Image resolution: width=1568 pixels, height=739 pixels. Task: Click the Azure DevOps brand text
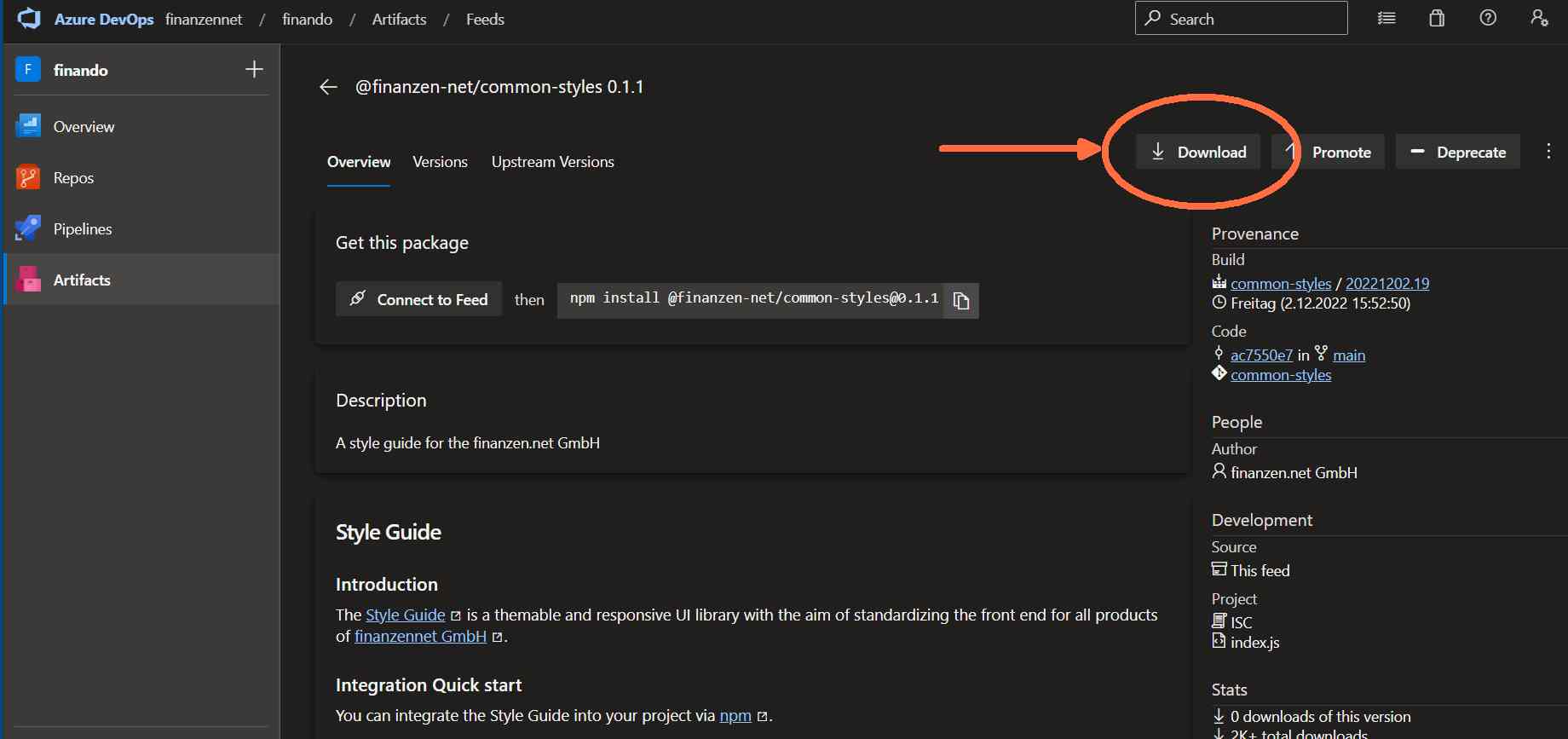click(104, 19)
